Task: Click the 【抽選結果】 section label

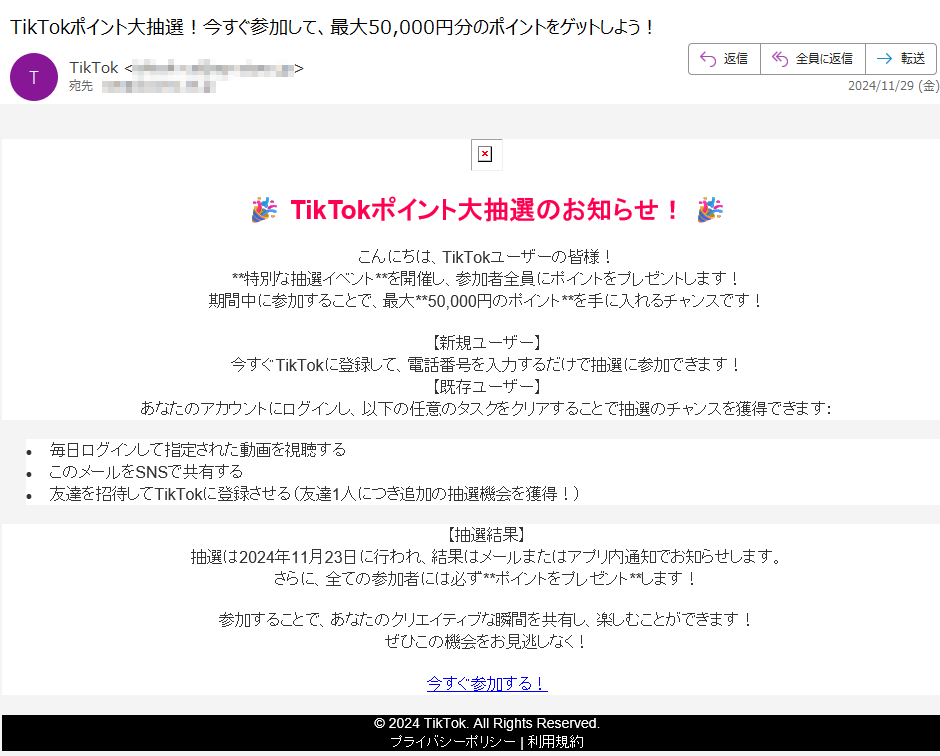Action: pos(487,535)
